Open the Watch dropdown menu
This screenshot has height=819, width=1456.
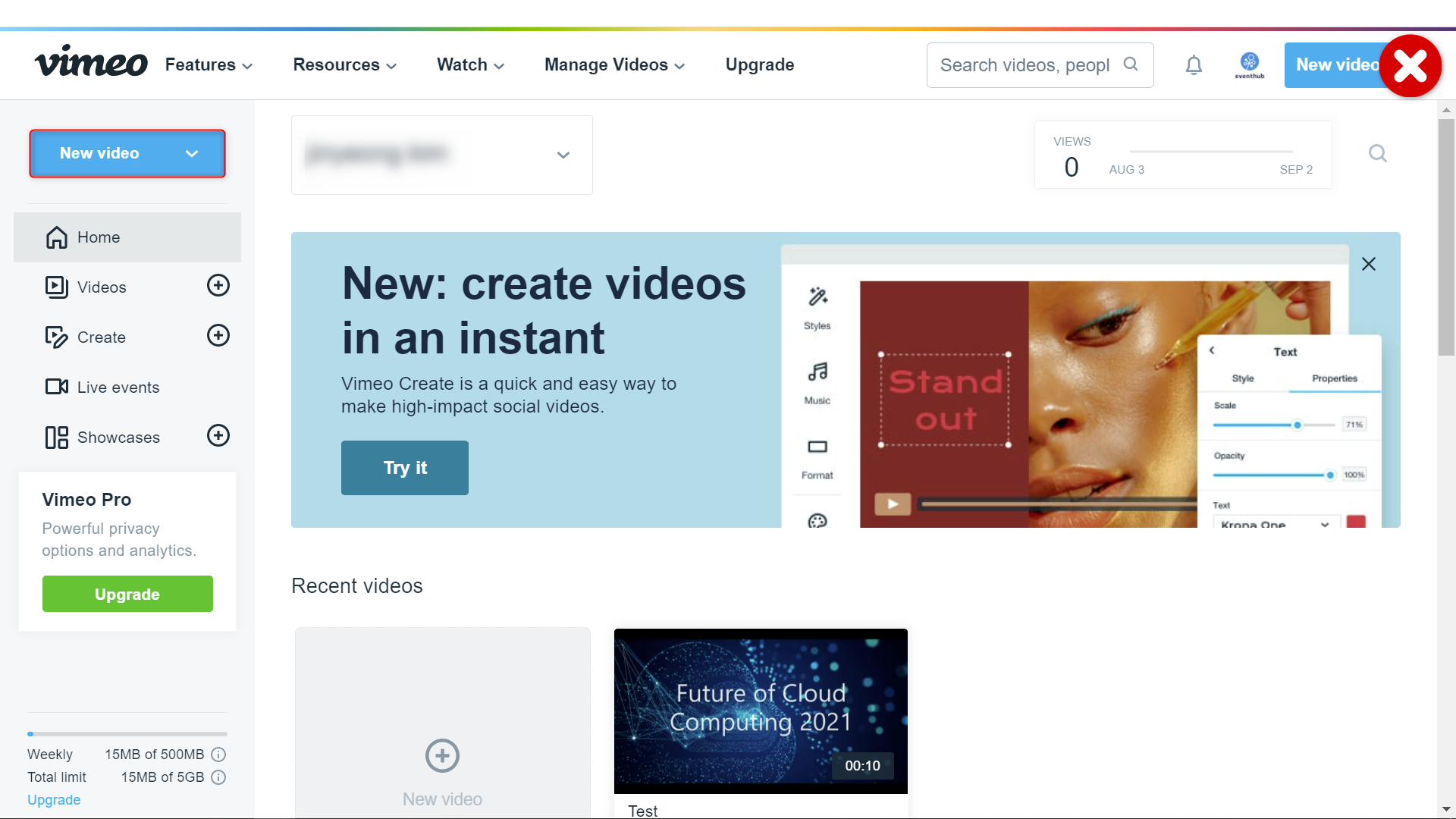[470, 65]
